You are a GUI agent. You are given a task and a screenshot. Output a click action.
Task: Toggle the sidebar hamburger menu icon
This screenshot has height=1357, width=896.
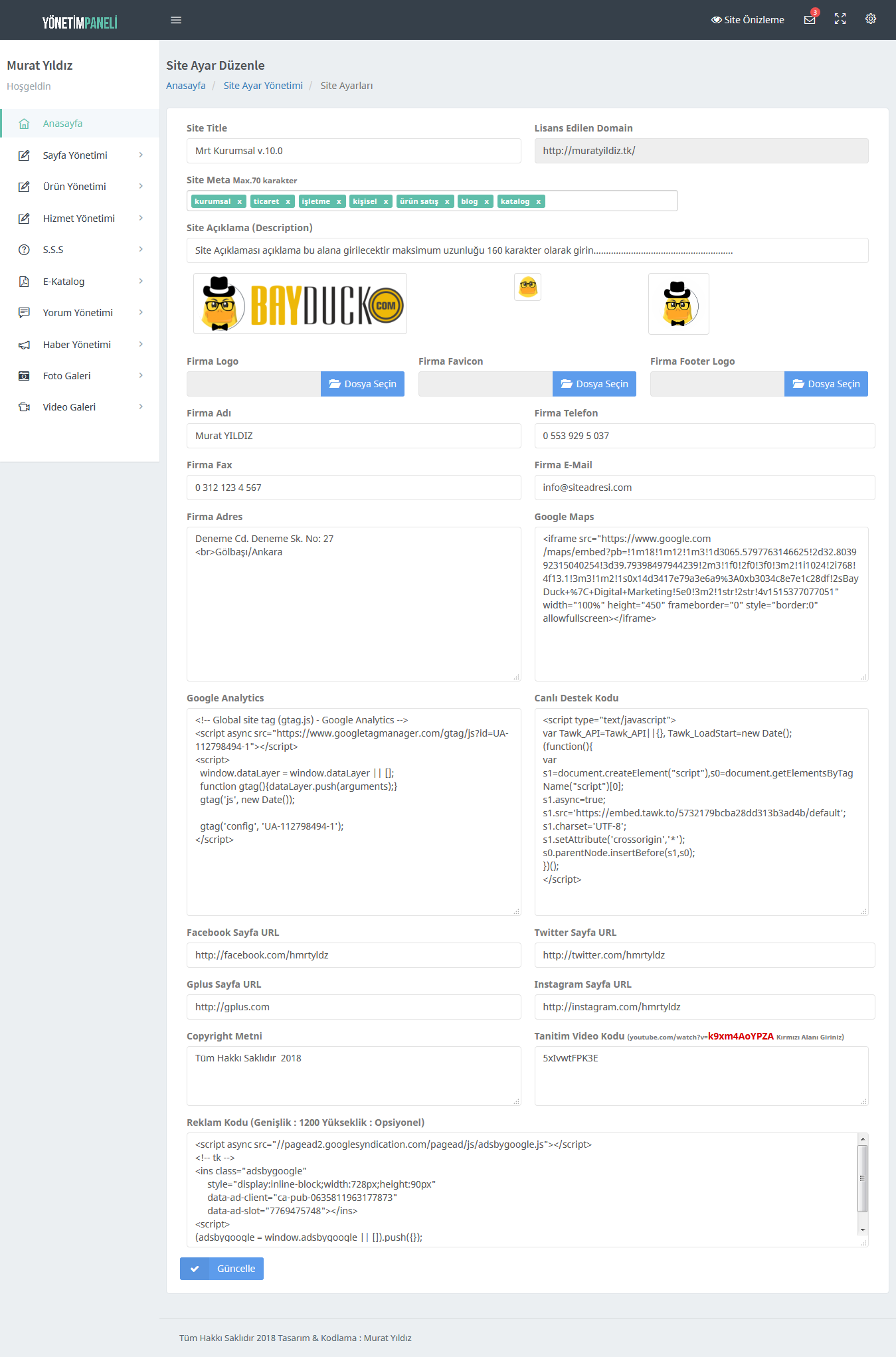(x=176, y=20)
